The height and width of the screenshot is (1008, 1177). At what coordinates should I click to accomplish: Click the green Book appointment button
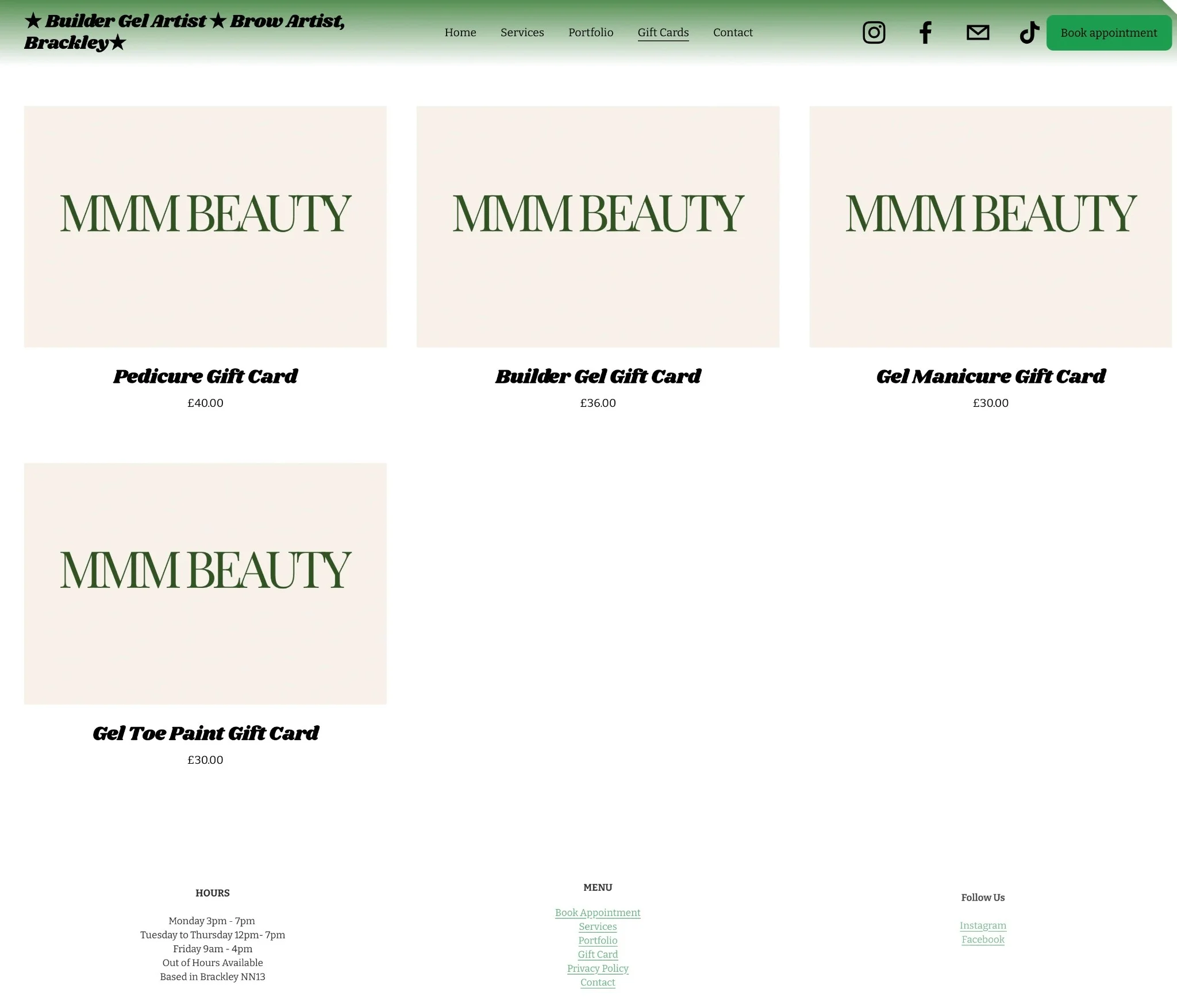1109,33
